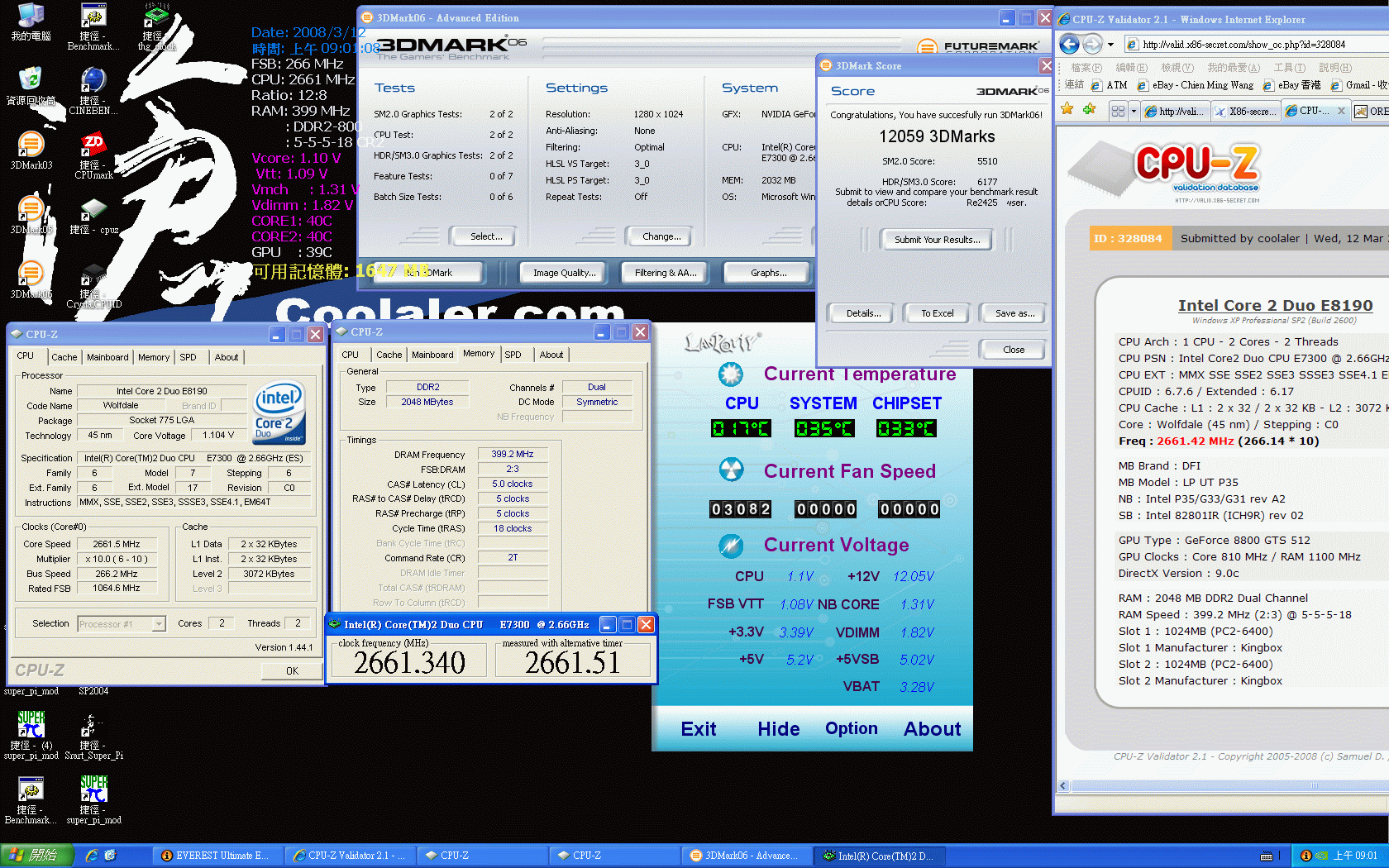Switch to Cache tab in left CPU-Z
The height and width of the screenshot is (868, 1389).
(x=64, y=357)
